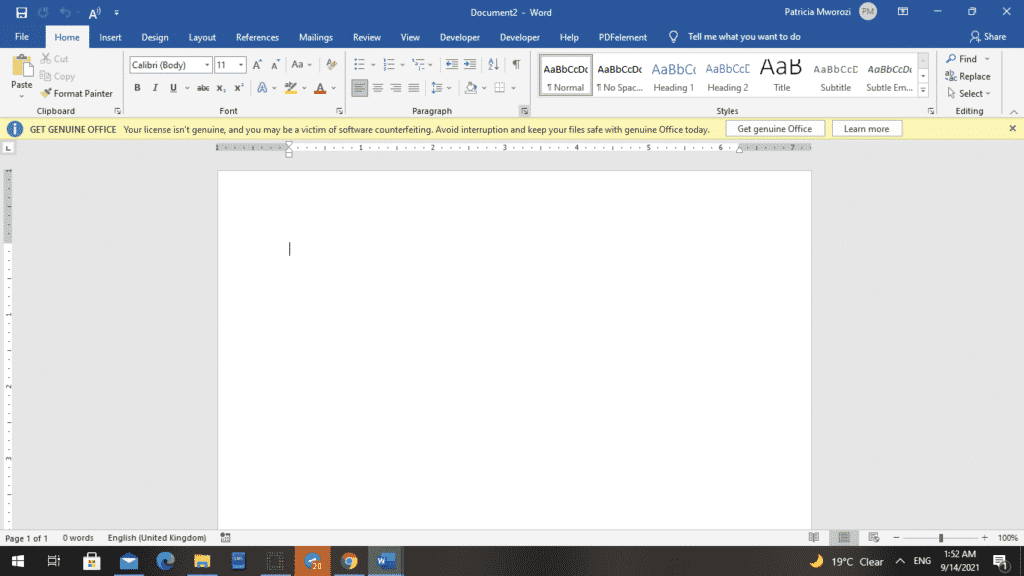1024x576 pixels.
Task: Switch to the References tab
Action: pos(257,37)
